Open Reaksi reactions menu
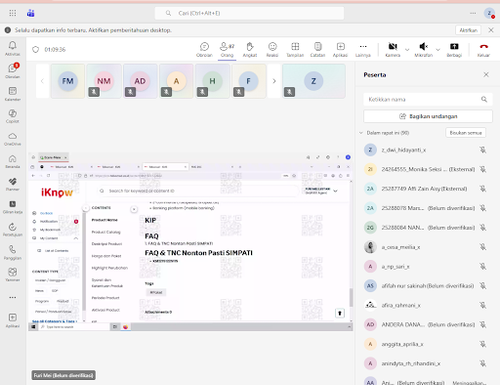Viewport: 500px width, 385px height. [272, 49]
